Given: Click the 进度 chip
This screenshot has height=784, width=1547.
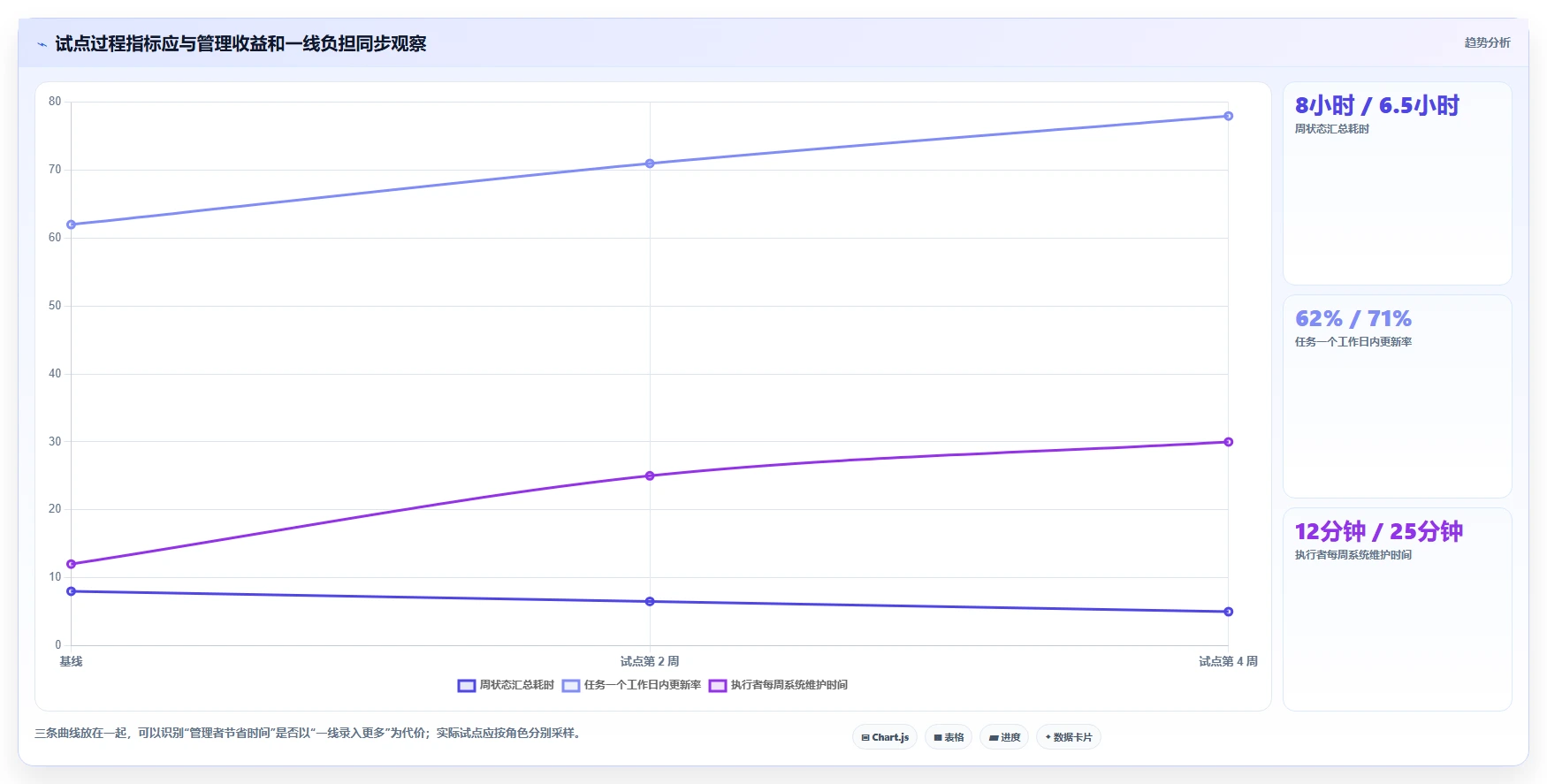Looking at the screenshot, I should pyautogui.click(x=1004, y=737).
